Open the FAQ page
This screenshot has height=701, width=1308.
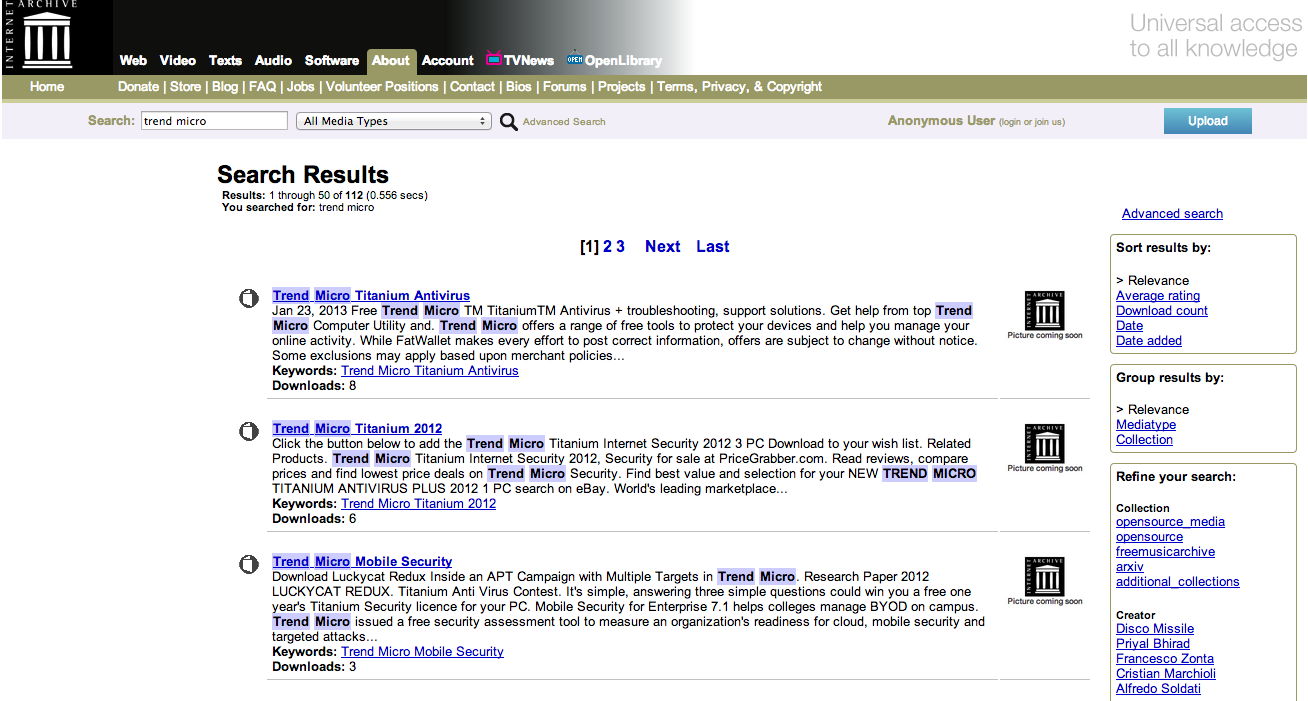coord(262,87)
